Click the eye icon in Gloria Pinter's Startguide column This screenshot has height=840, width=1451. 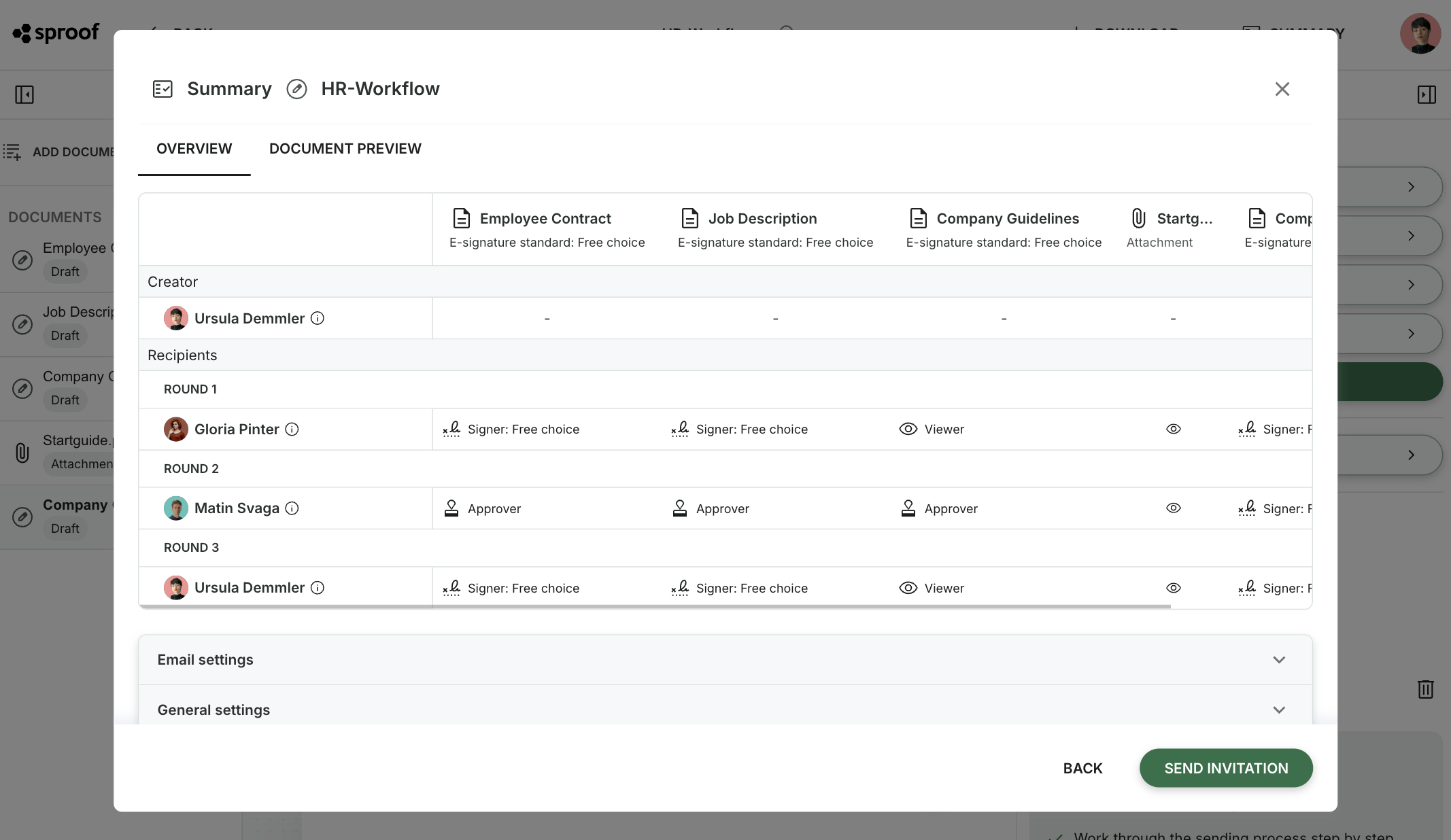(x=1174, y=429)
